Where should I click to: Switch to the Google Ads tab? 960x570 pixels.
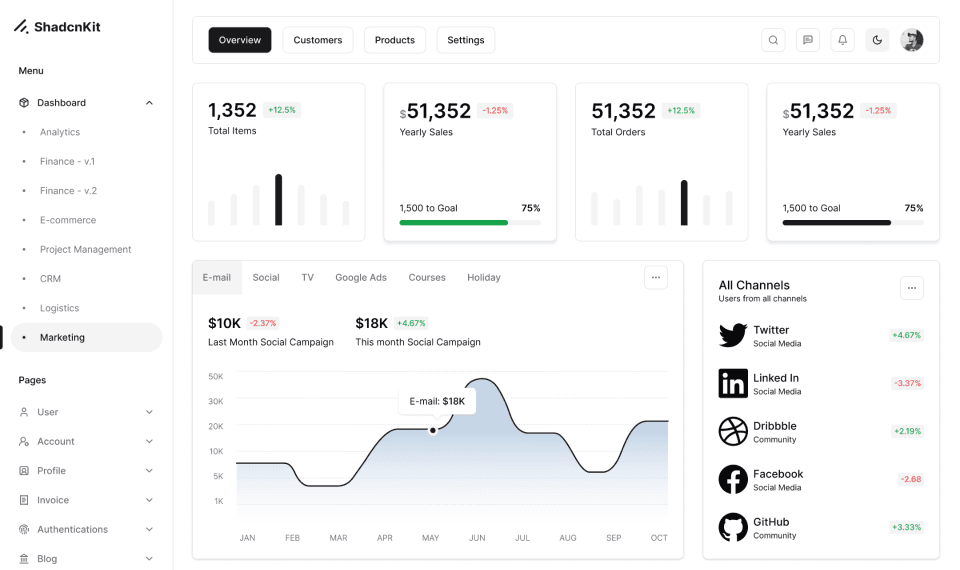click(x=360, y=278)
